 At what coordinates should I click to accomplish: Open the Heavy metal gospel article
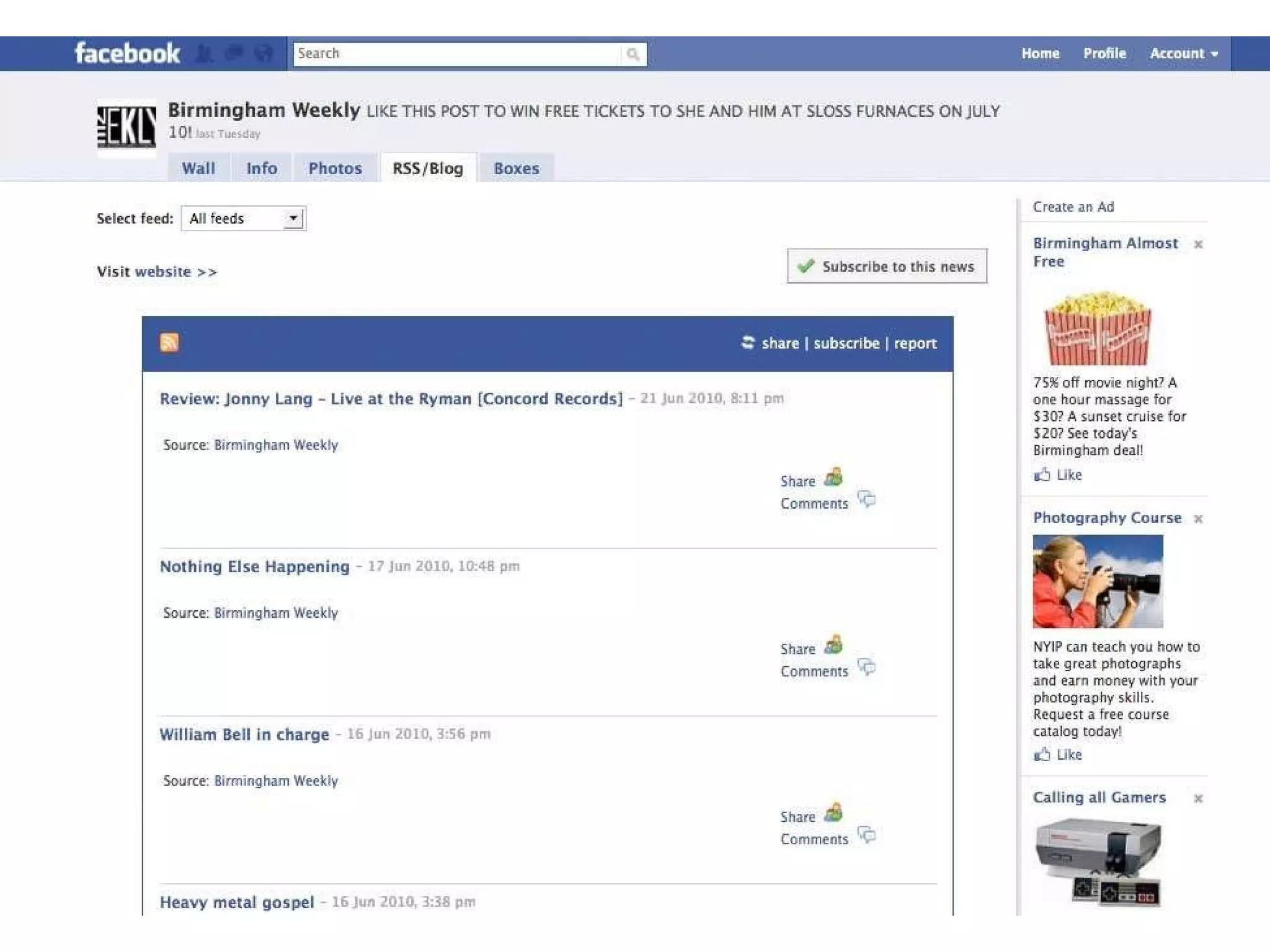[x=237, y=902]
